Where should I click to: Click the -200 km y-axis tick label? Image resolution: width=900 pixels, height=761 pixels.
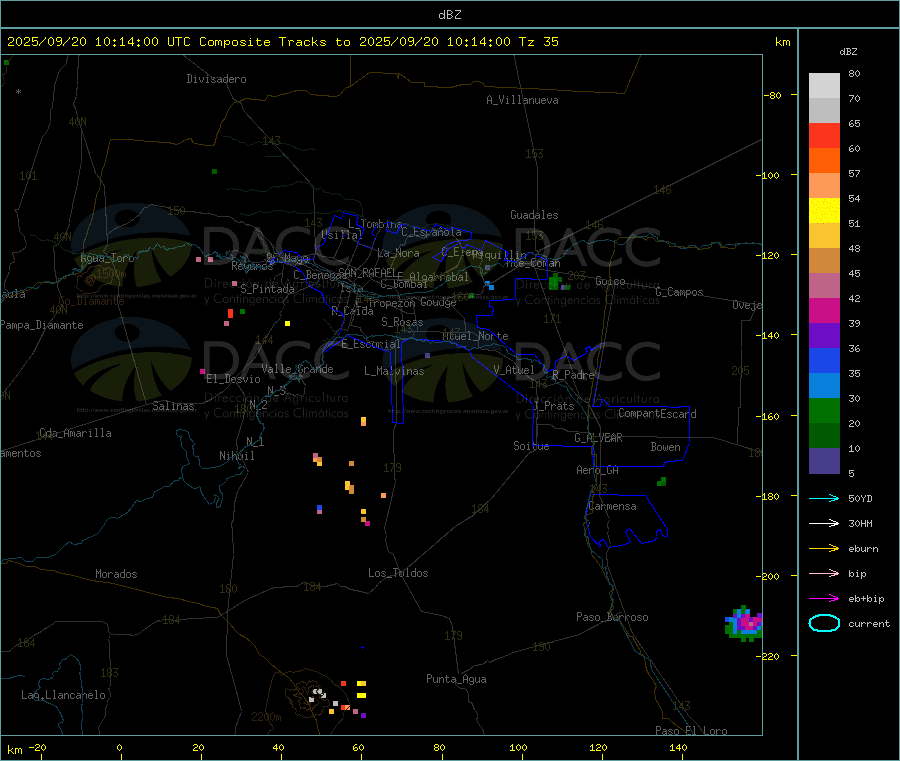767,576
